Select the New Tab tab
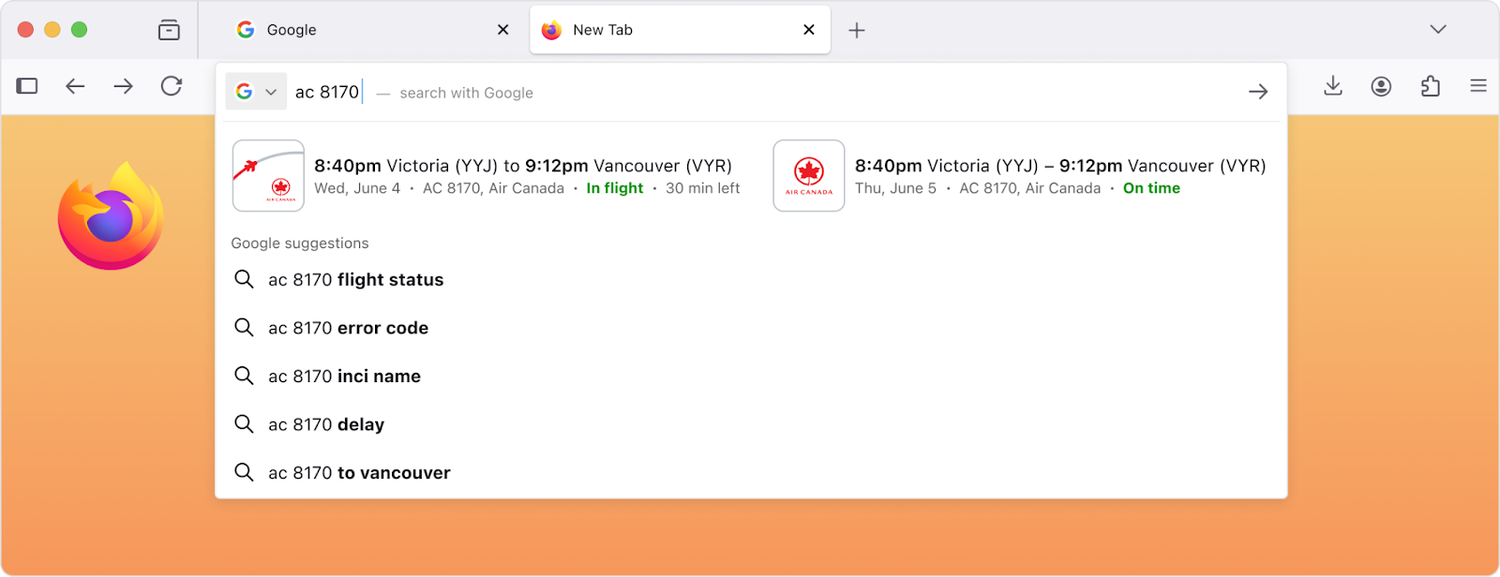Screen dimensions: 1500x577 680,30
